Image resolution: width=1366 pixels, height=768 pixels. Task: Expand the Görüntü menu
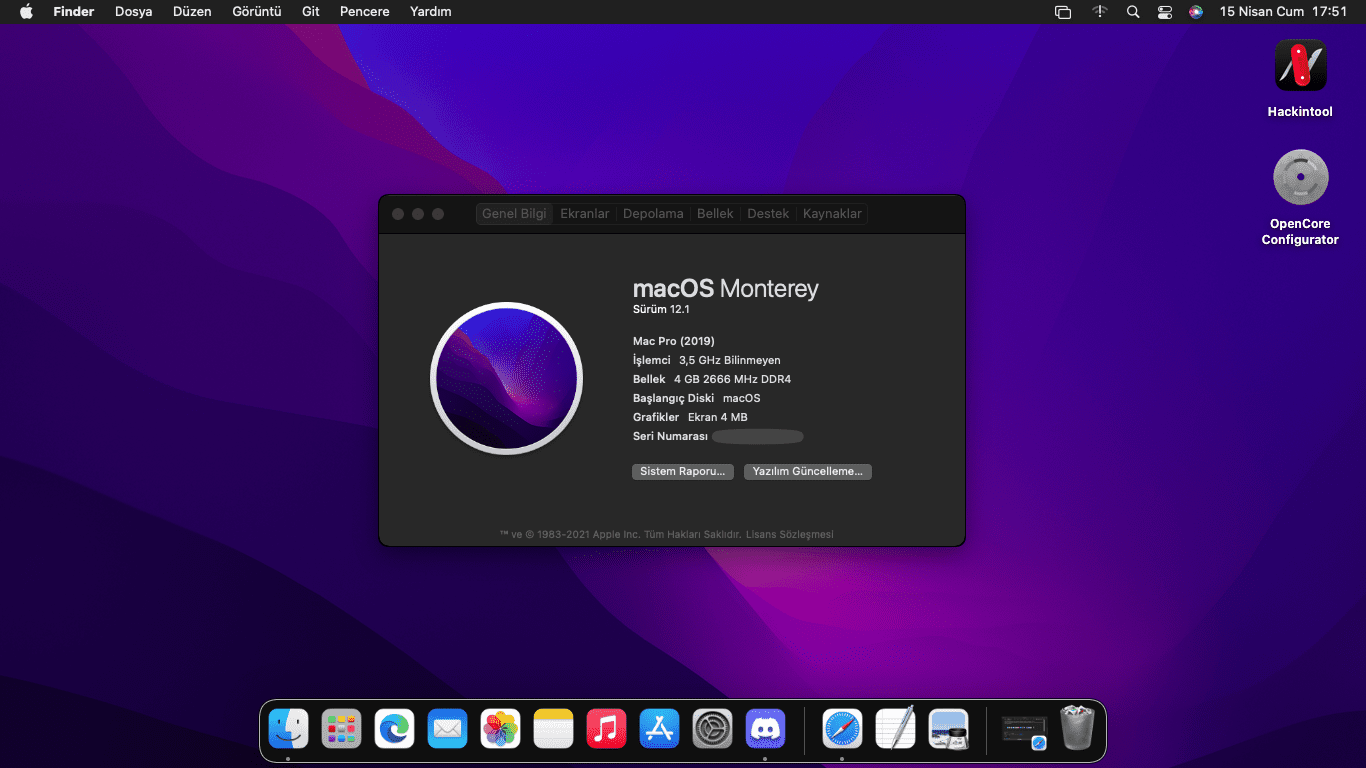pos(256,12)
